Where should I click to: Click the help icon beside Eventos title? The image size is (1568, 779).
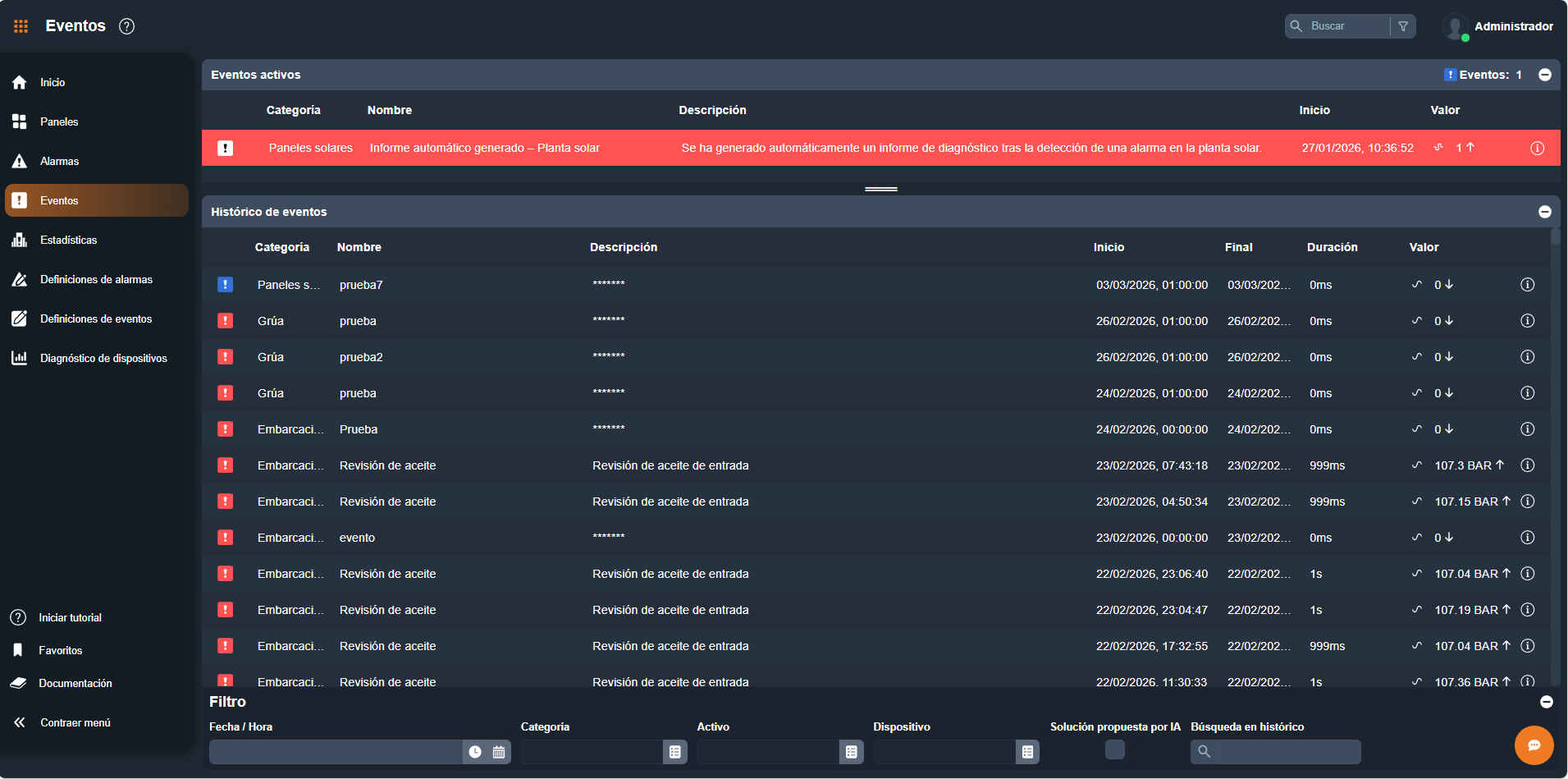126,26
